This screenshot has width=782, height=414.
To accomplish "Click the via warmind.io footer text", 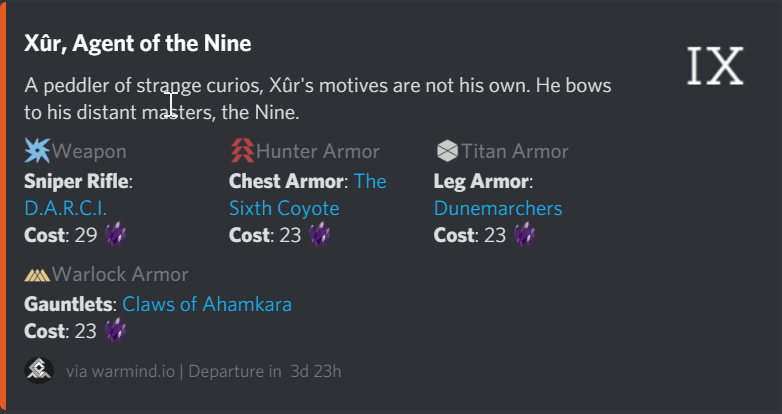I will (120, 371).
